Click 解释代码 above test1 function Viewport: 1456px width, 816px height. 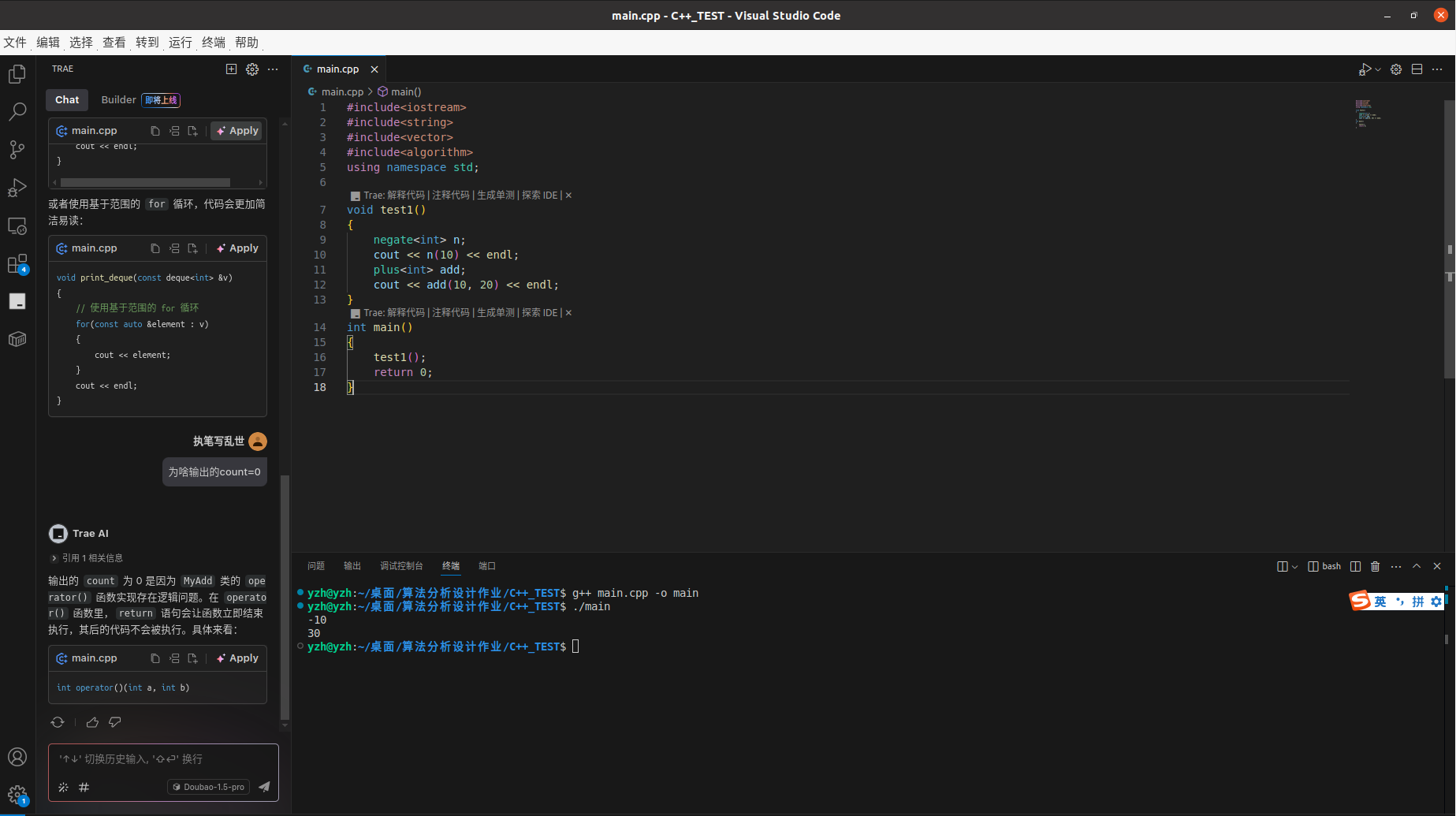[x=405, y=196]
